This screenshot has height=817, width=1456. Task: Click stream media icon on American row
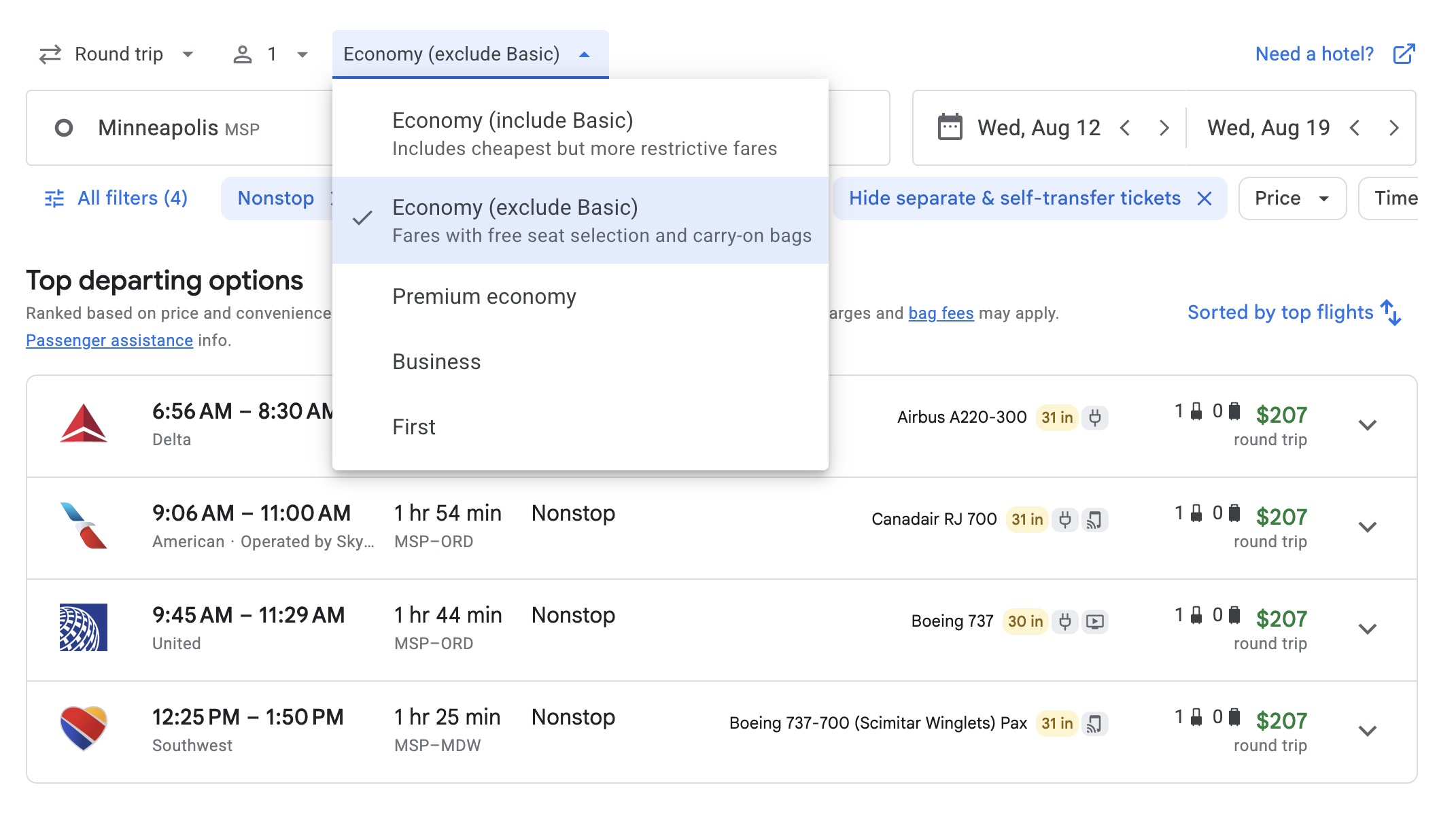point(1094,520)
